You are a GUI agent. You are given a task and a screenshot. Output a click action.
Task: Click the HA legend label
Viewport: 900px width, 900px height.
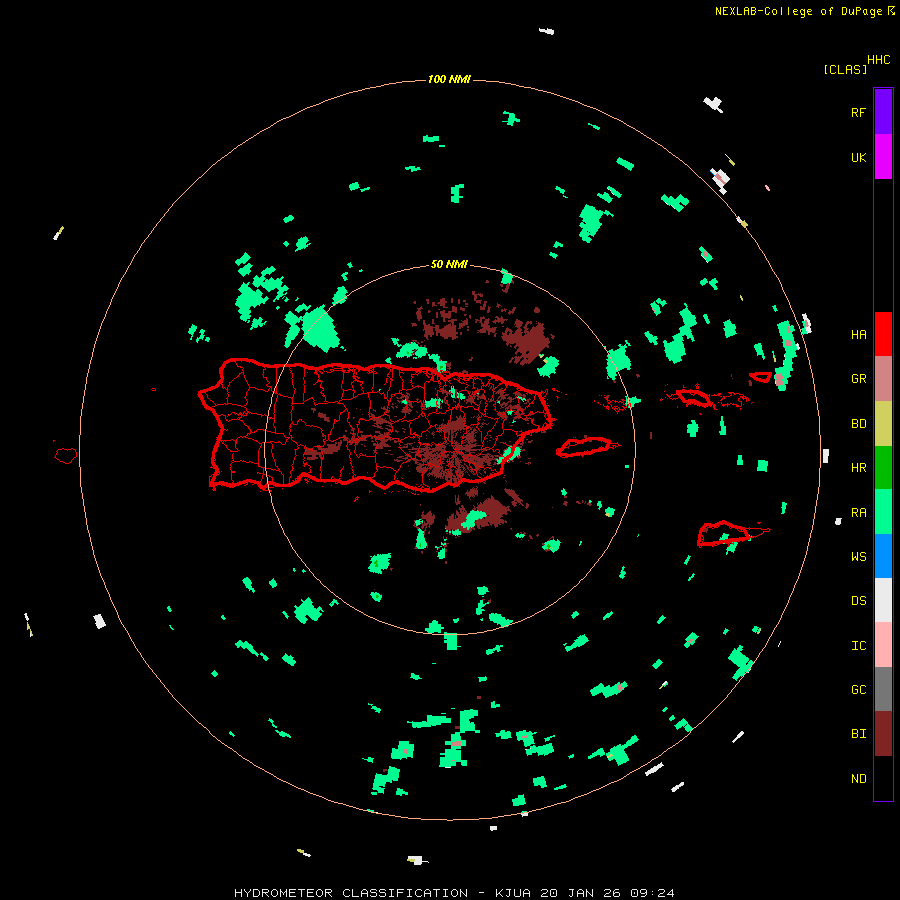pos(858,334)
